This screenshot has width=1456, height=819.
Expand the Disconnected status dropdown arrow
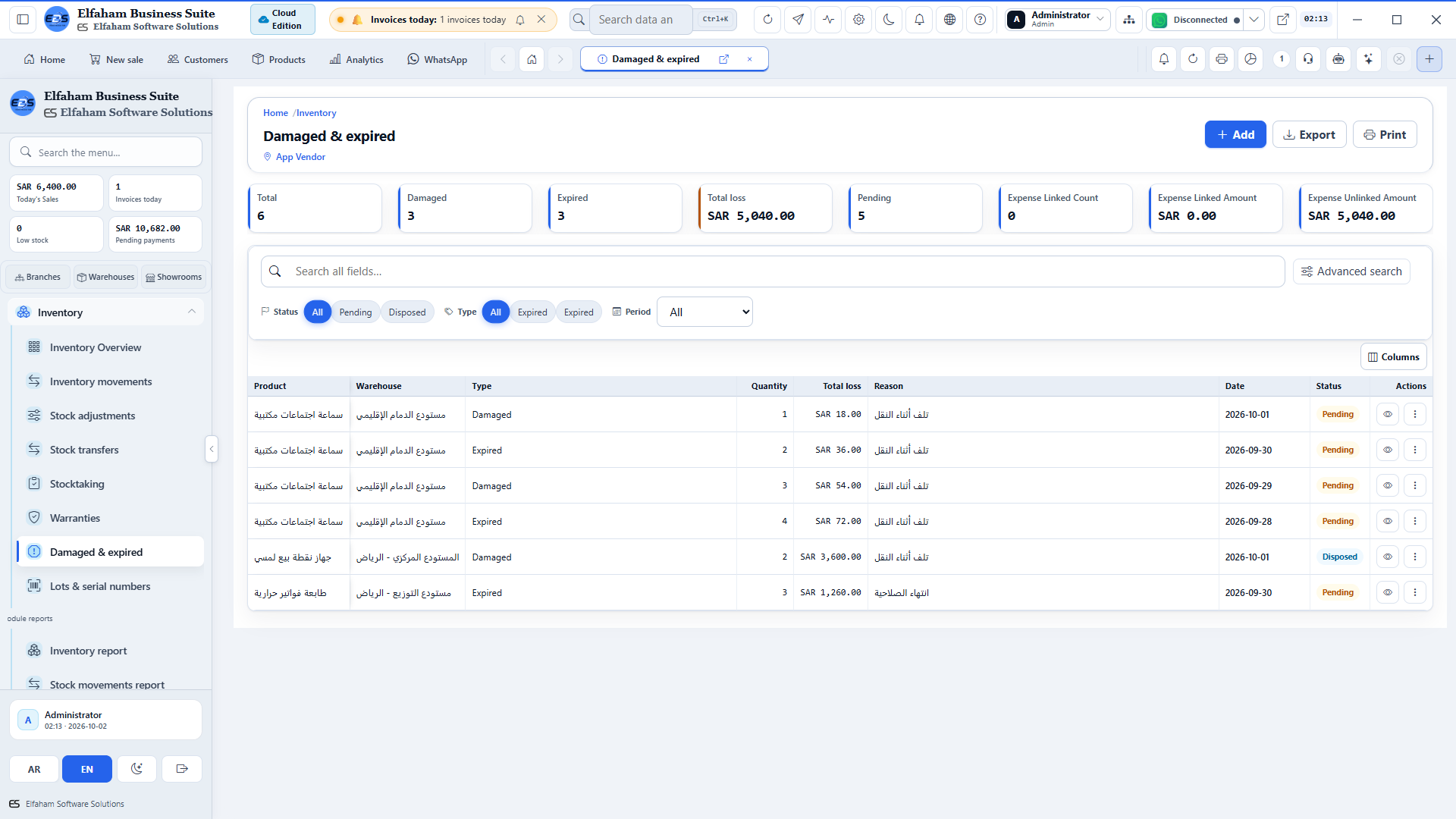pos(1254,20)
